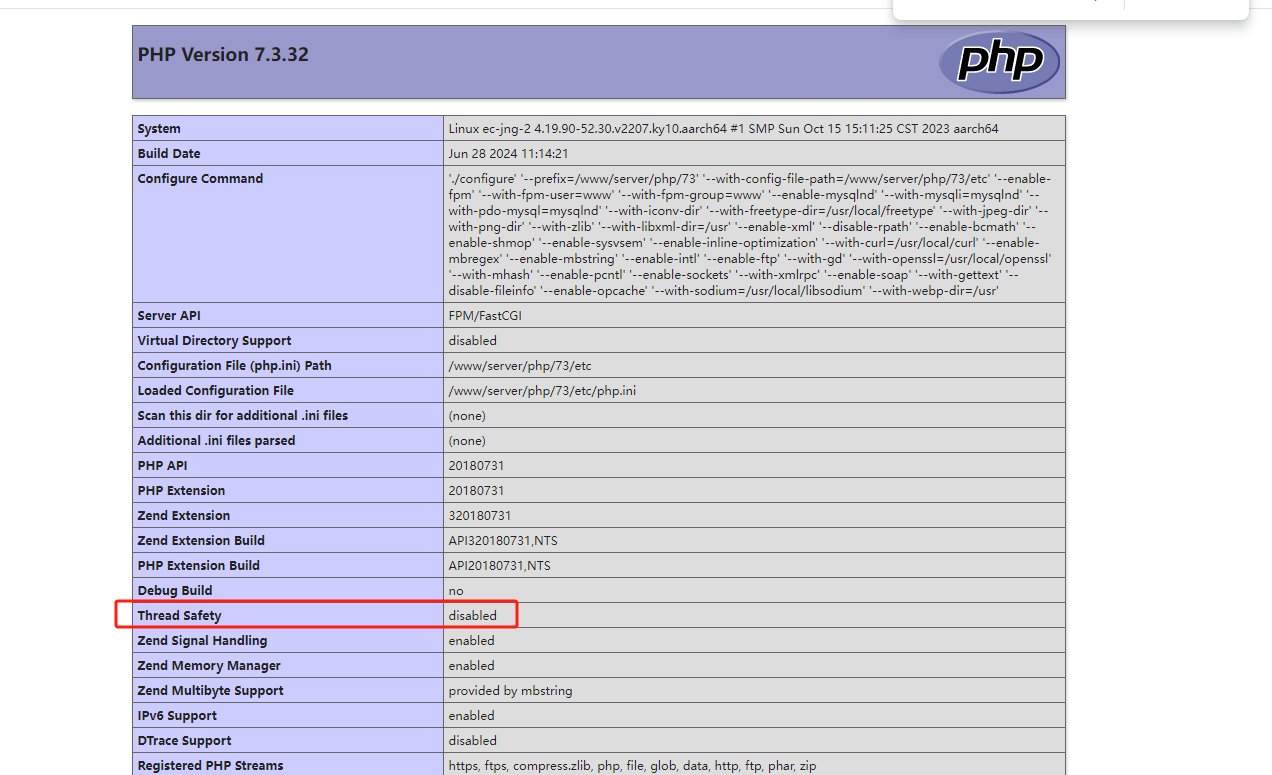The height and width of the screenshot is (775, 1272).
Task: Select the 'Build Date' label
Action: pyautogui.click(x=169, y=154)
